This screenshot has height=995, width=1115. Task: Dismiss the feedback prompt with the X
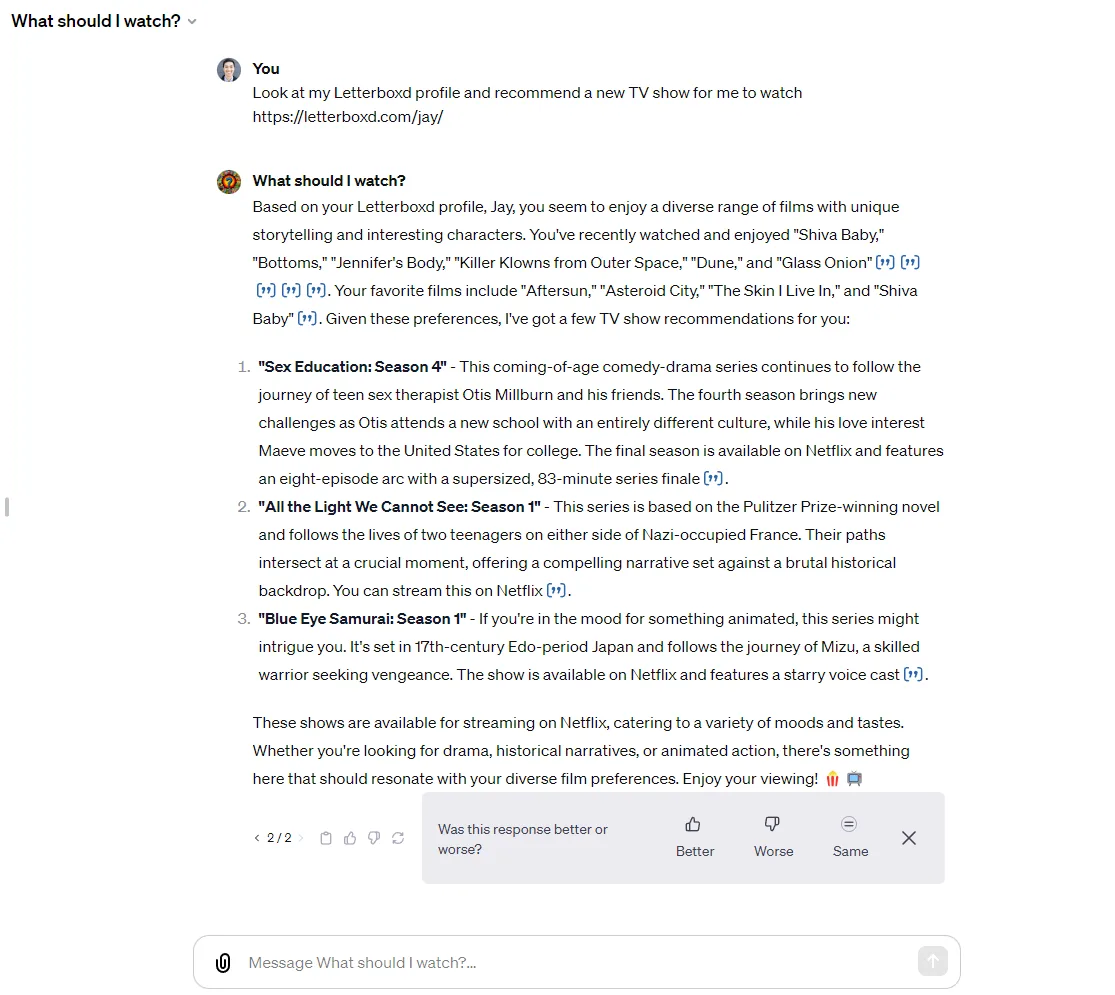pyautogui.click(x=909, y=838)
